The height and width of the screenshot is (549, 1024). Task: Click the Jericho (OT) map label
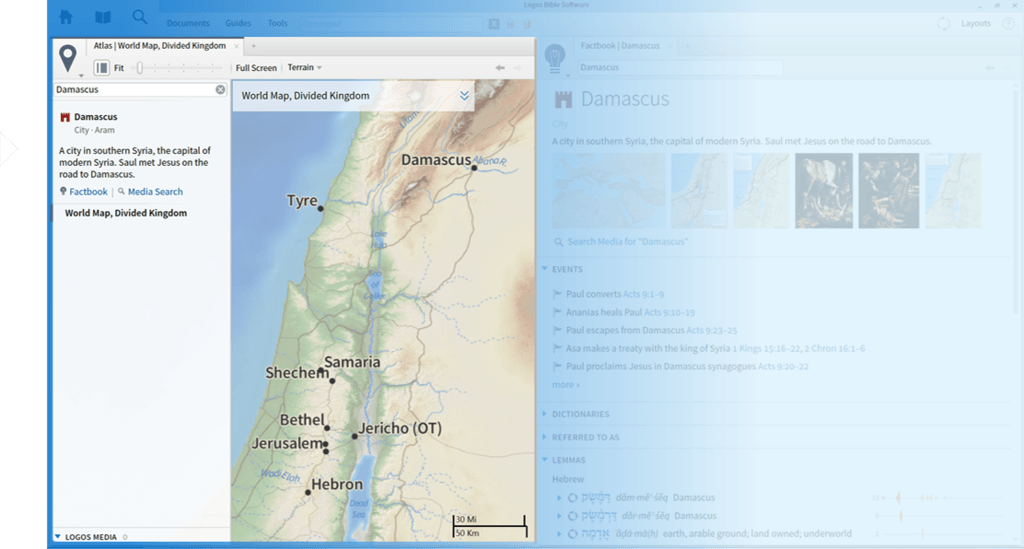pyautogui.click(x=400, y=428)
